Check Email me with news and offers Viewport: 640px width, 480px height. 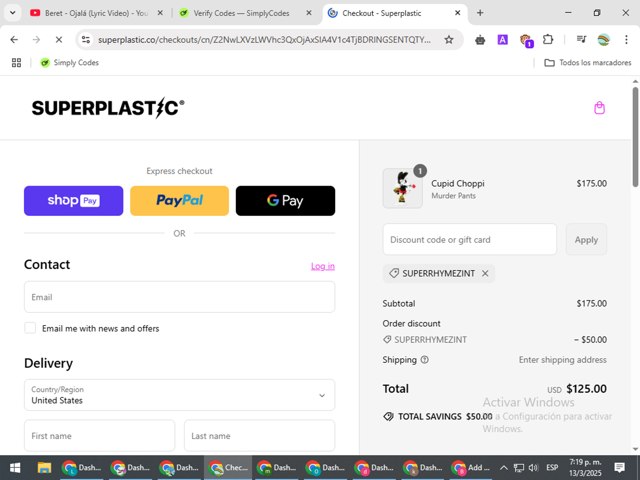[x=30, y=328]
